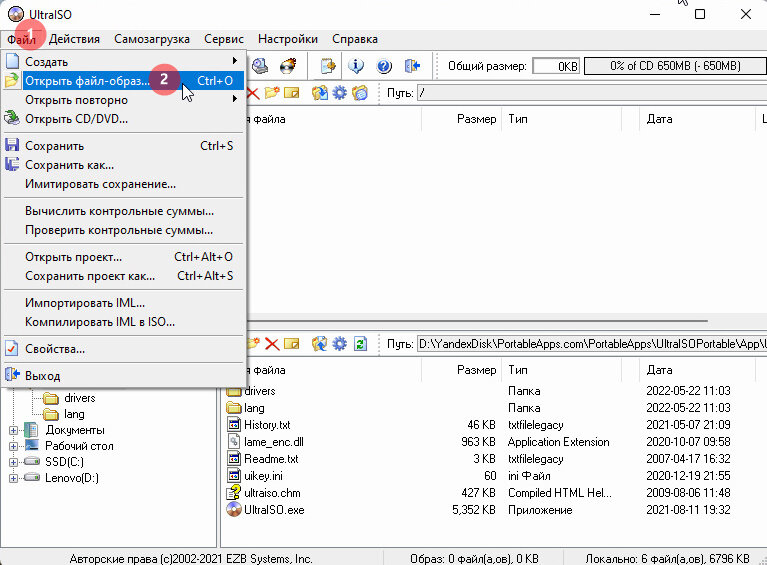This screenshot has height=565, width=767.
Task: Select the History.txt file
Action: pyautogui.click(x=267, y=425)
